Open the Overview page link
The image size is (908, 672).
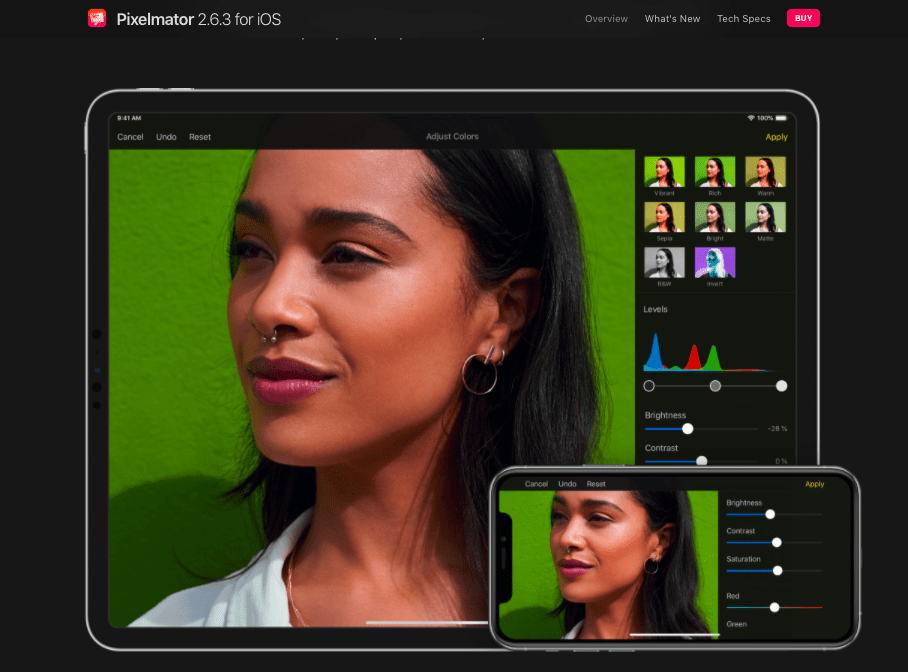606,19
